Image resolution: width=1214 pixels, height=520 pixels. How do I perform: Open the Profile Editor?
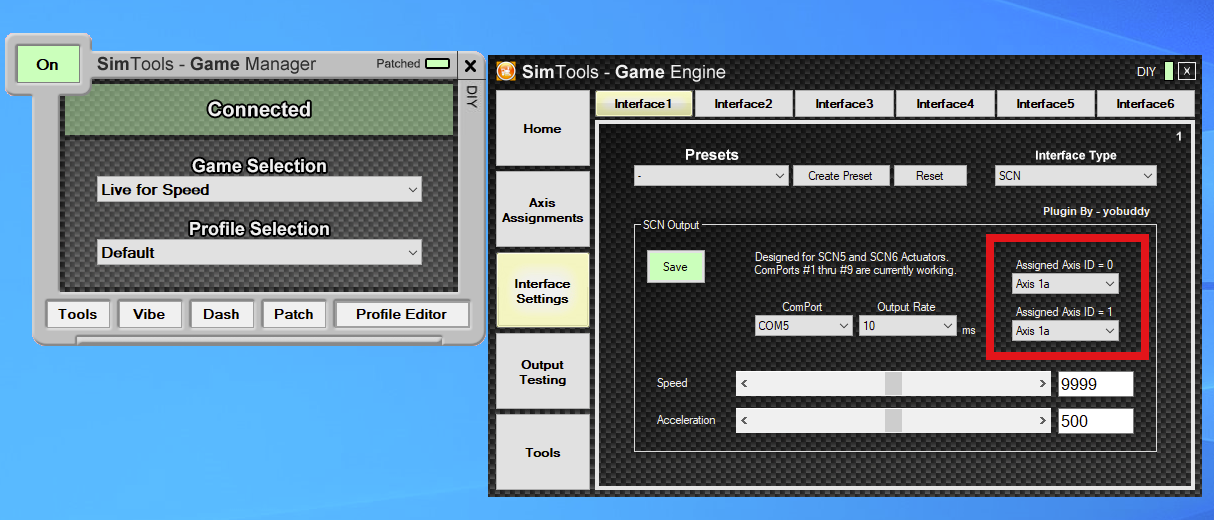click(x=401, y=314)
